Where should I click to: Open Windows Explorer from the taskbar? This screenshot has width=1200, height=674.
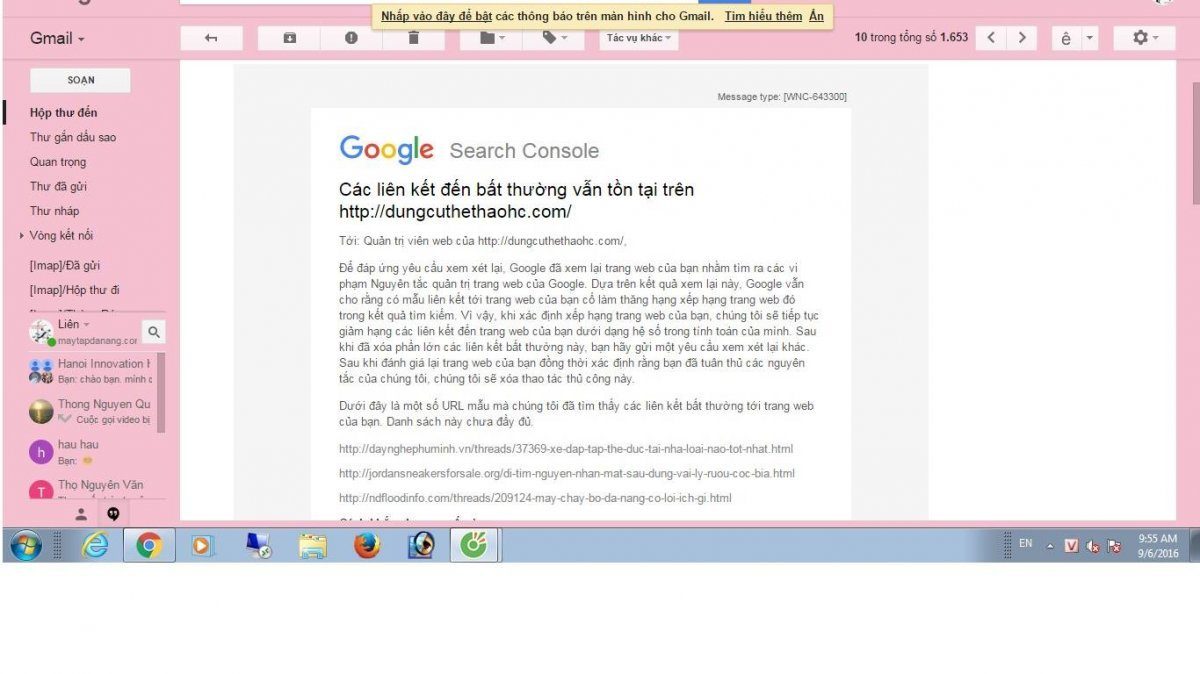click(313, 545)
